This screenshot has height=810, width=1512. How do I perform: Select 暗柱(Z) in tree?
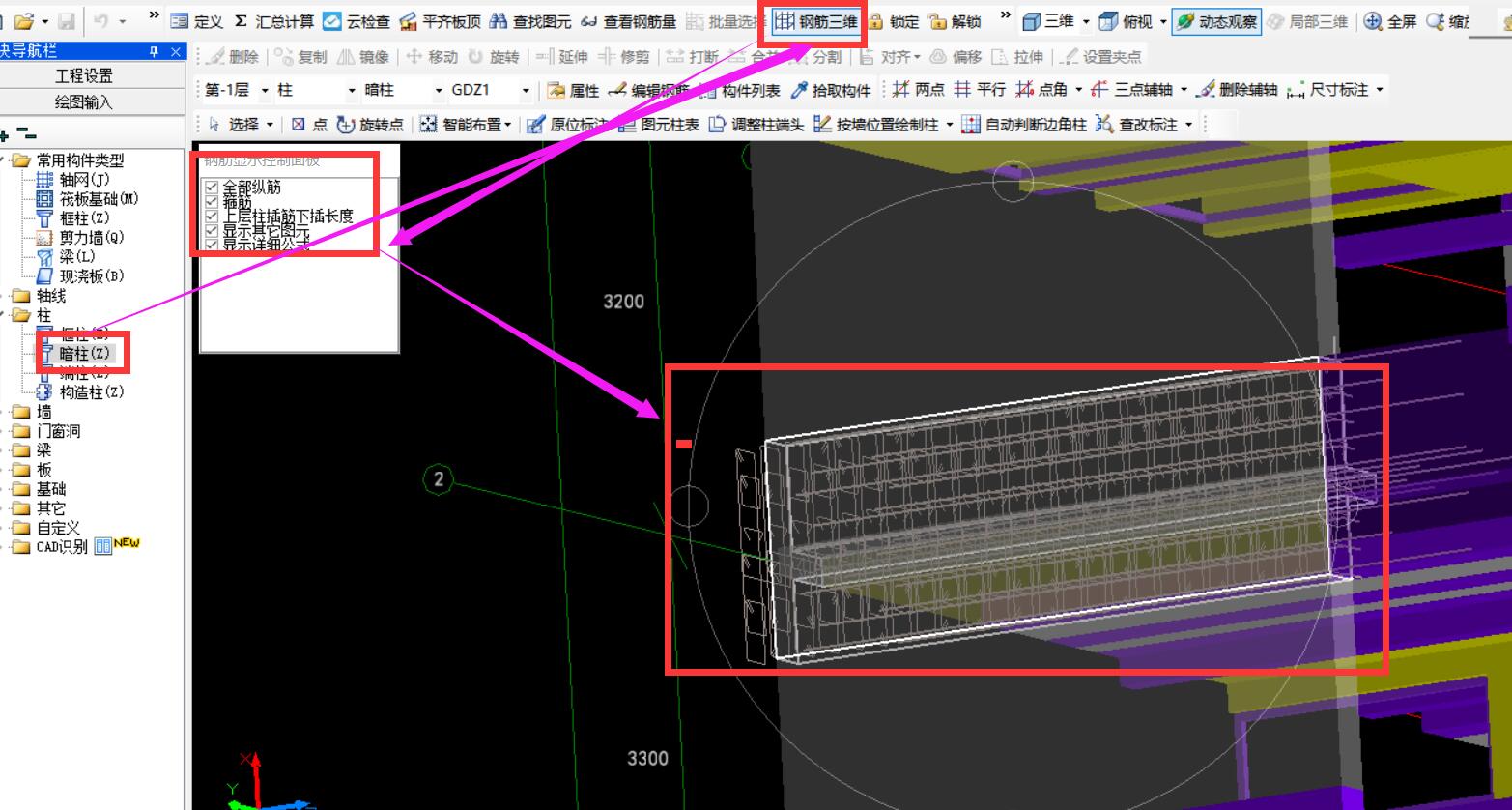(84, 355)
